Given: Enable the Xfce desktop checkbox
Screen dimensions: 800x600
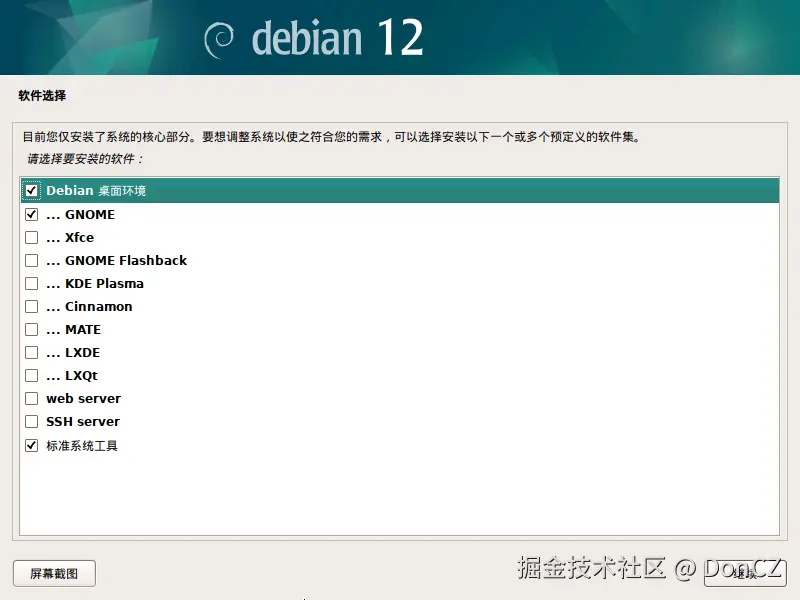Looking at the screenshot, I should click(x=32, y=237).
